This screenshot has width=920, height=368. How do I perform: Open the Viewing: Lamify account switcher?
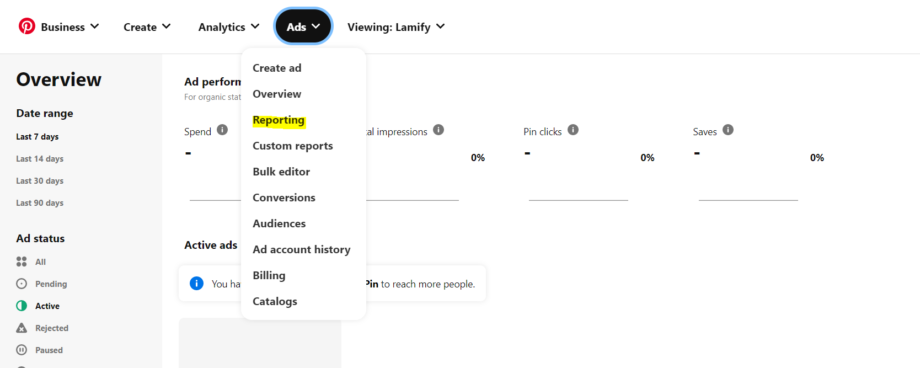click(x=396, y=27)
